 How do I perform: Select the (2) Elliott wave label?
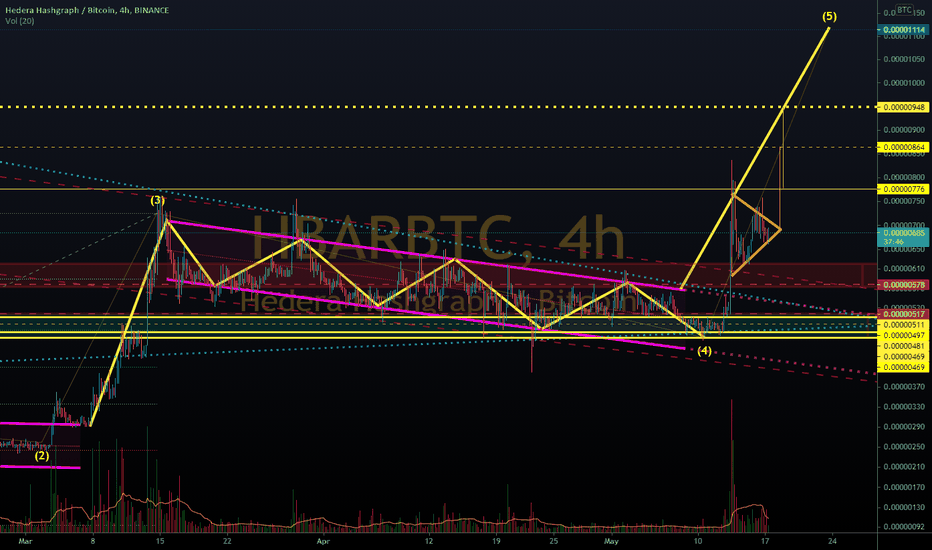42,455
